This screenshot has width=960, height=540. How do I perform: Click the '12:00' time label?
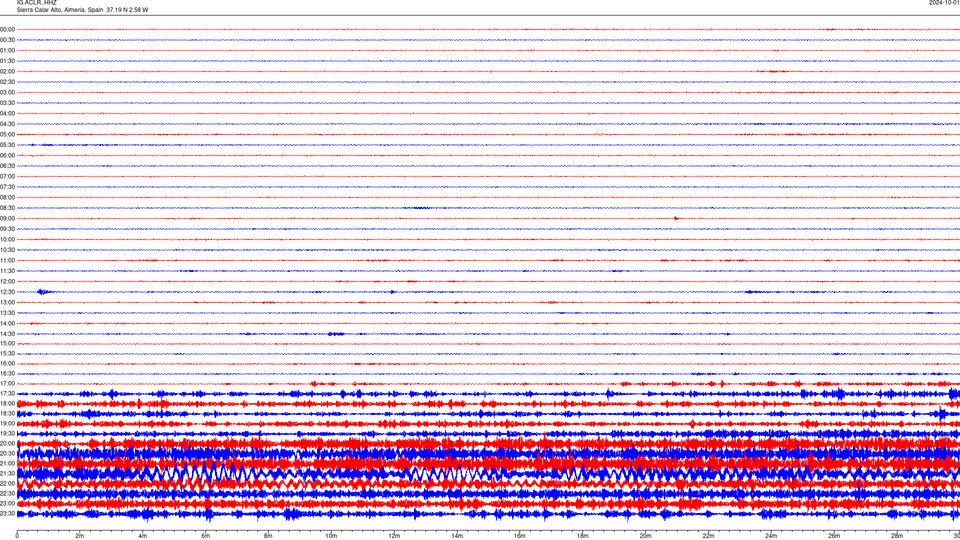7,281
